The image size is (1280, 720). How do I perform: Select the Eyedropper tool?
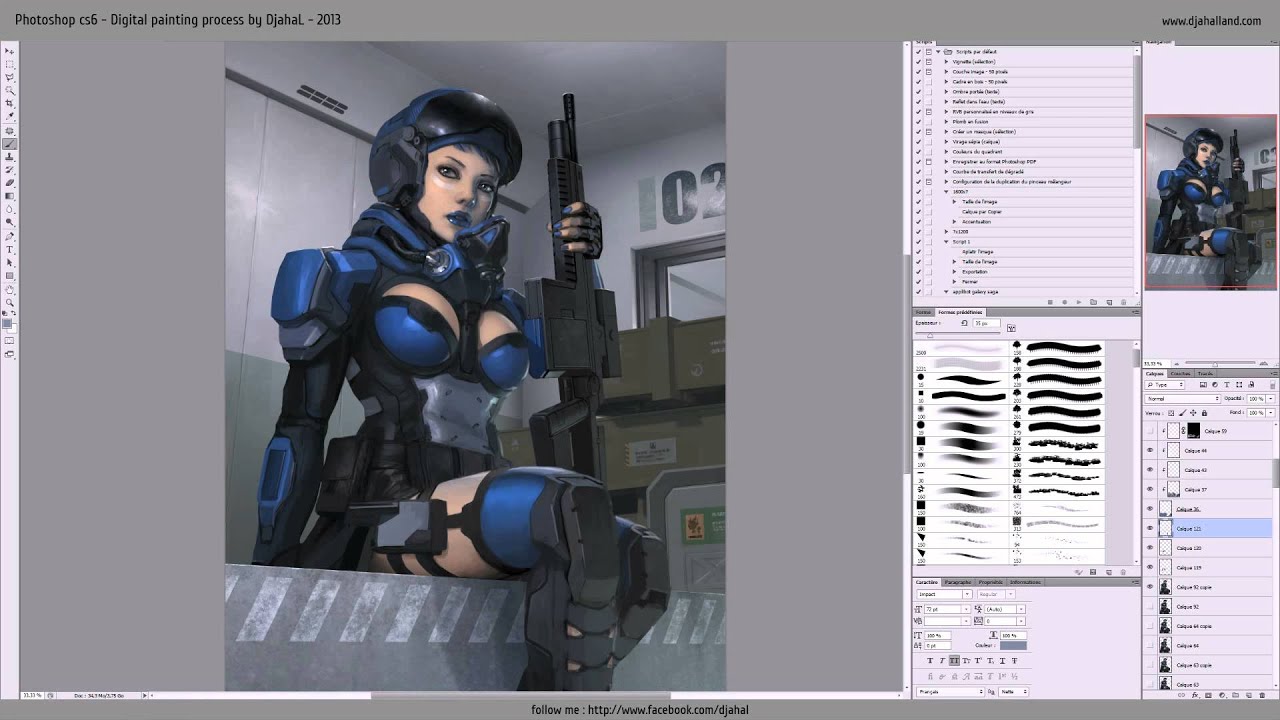point(9,116)
